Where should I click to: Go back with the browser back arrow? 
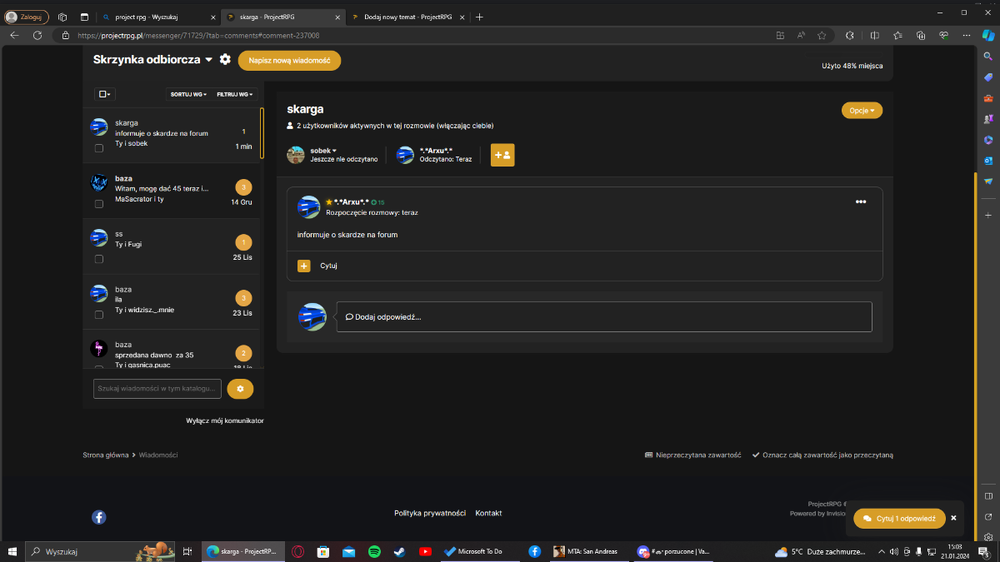point(15,36)
